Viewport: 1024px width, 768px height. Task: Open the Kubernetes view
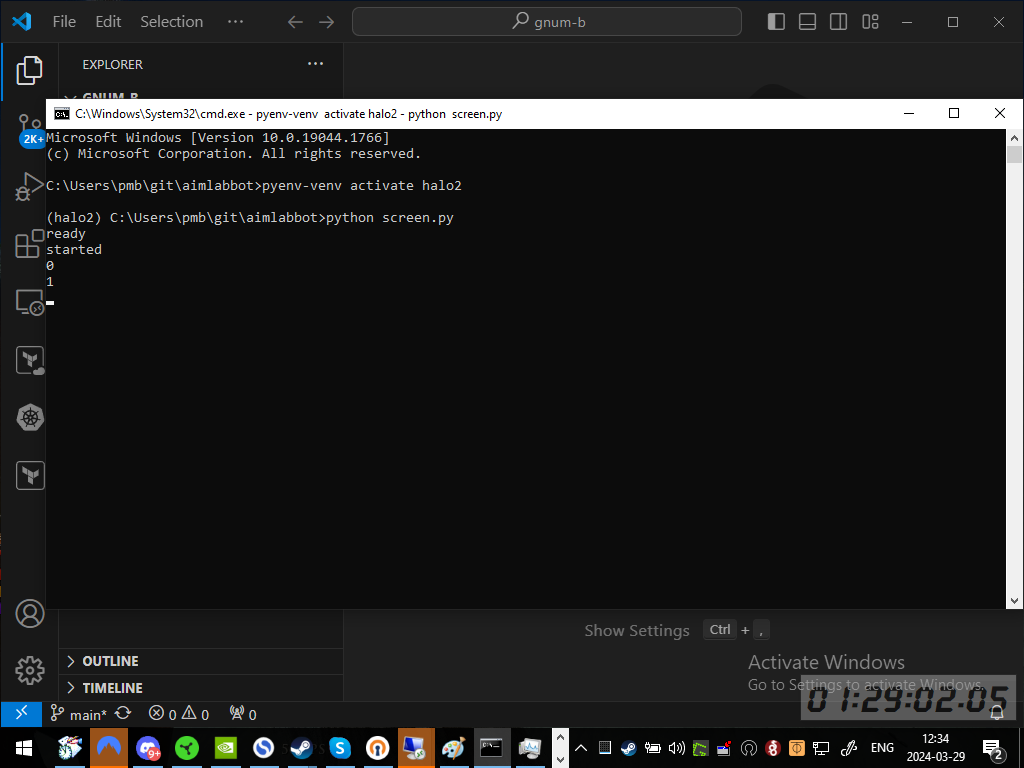pyautogui.click(x=29, y=418)
